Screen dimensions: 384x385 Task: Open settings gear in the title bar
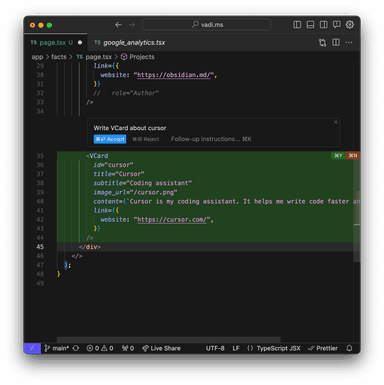350,25
